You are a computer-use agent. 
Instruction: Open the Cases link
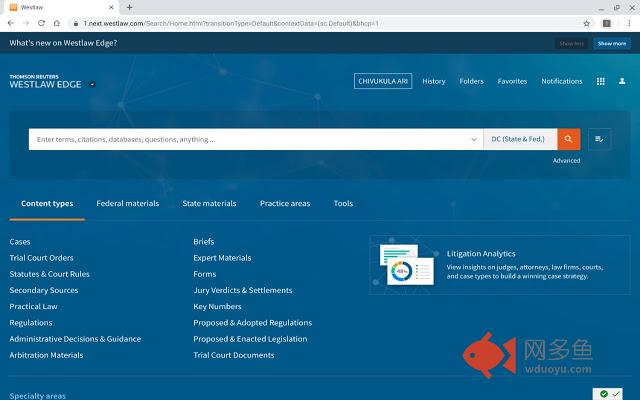click(x=20, y=242)
